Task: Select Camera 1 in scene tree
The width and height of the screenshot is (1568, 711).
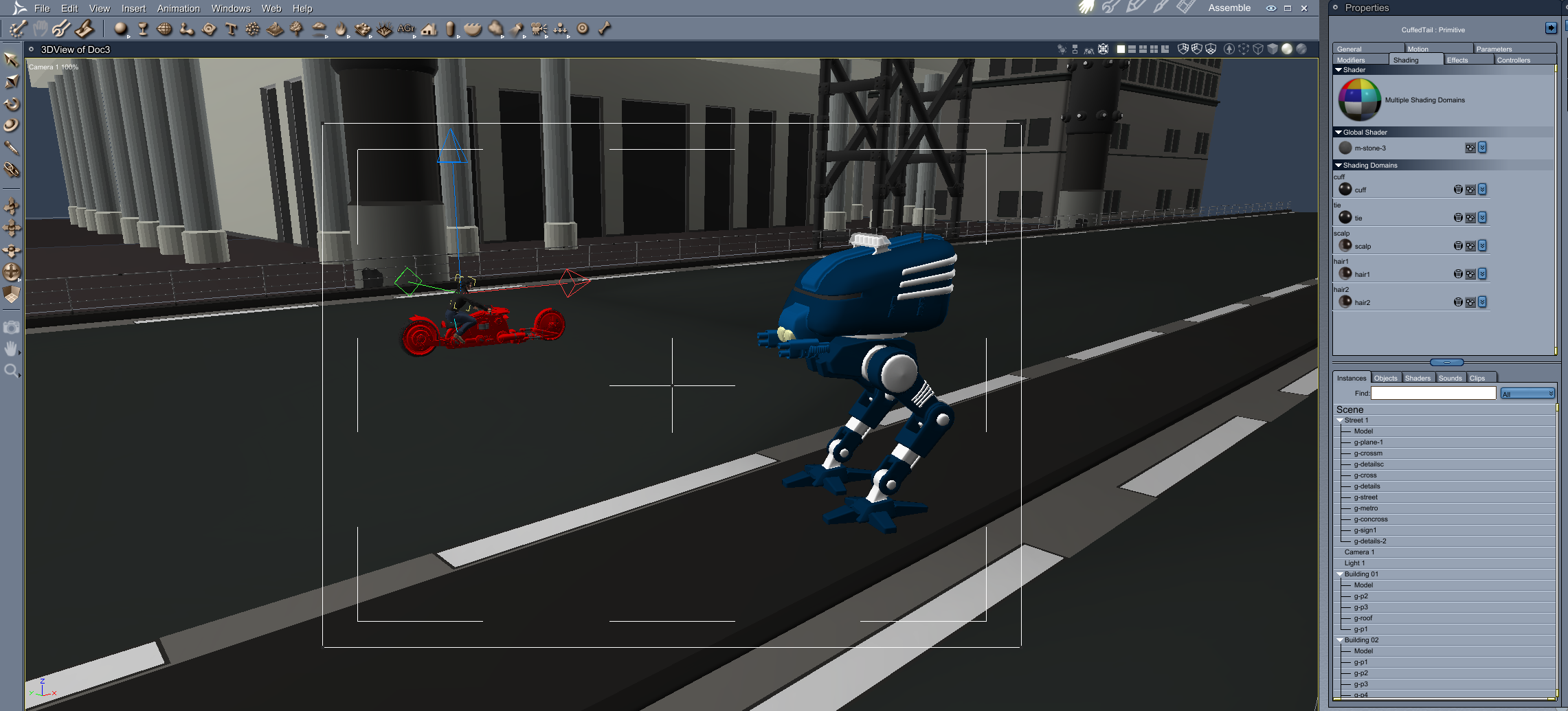Action: (x=1359, y=552)
